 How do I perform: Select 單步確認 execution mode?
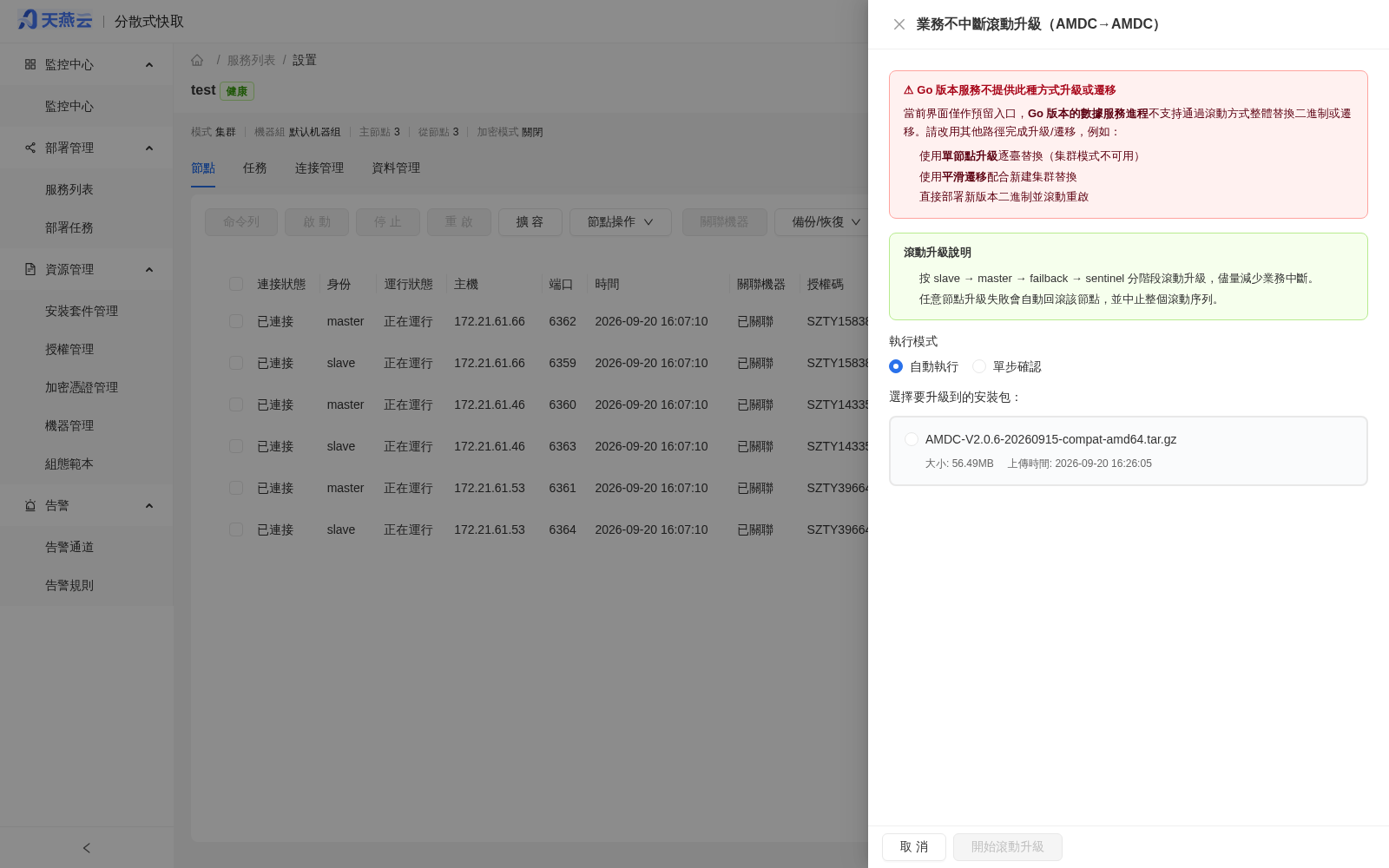(979, 366)
